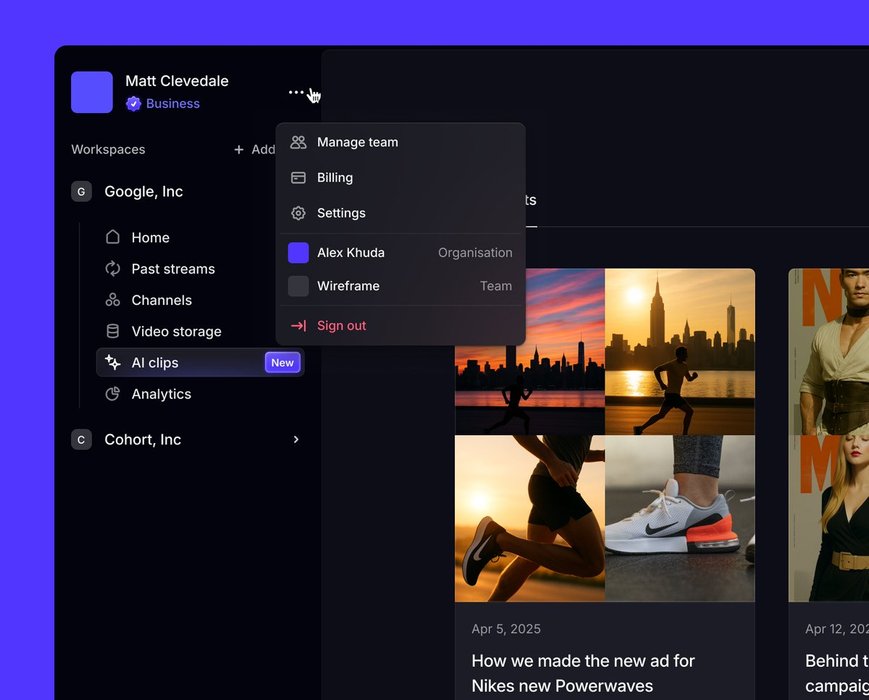Open the three-dots account menu
Image resolution: width=869 pixels, height=700 pixels.
(296, 92)
